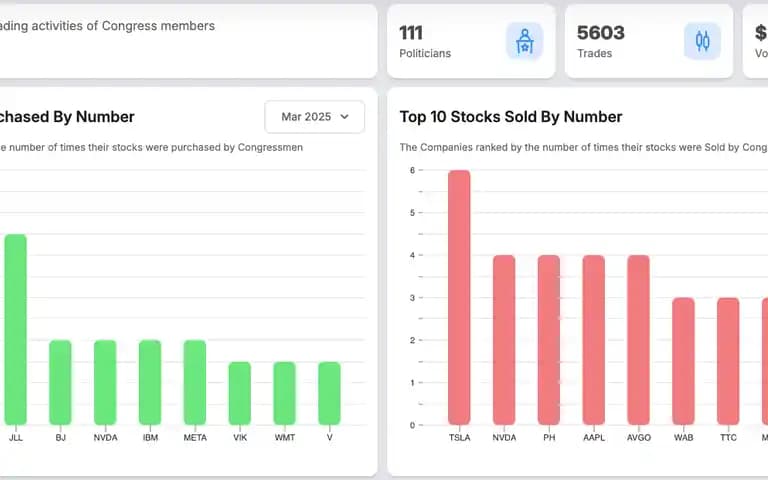
Task: Click the JLL axis label
Action: coord(16,437)
